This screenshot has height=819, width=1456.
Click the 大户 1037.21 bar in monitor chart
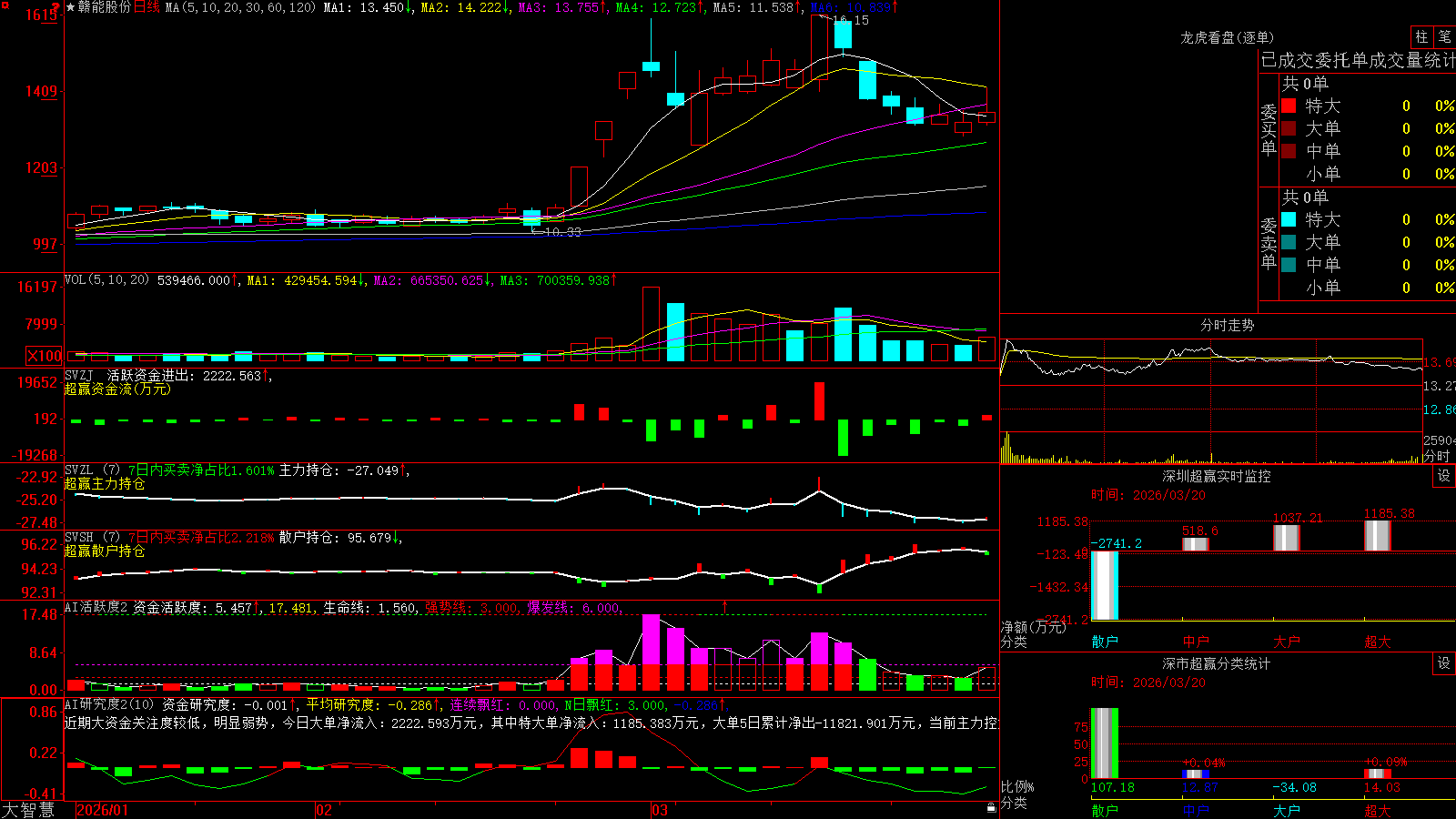point(1287,538)
